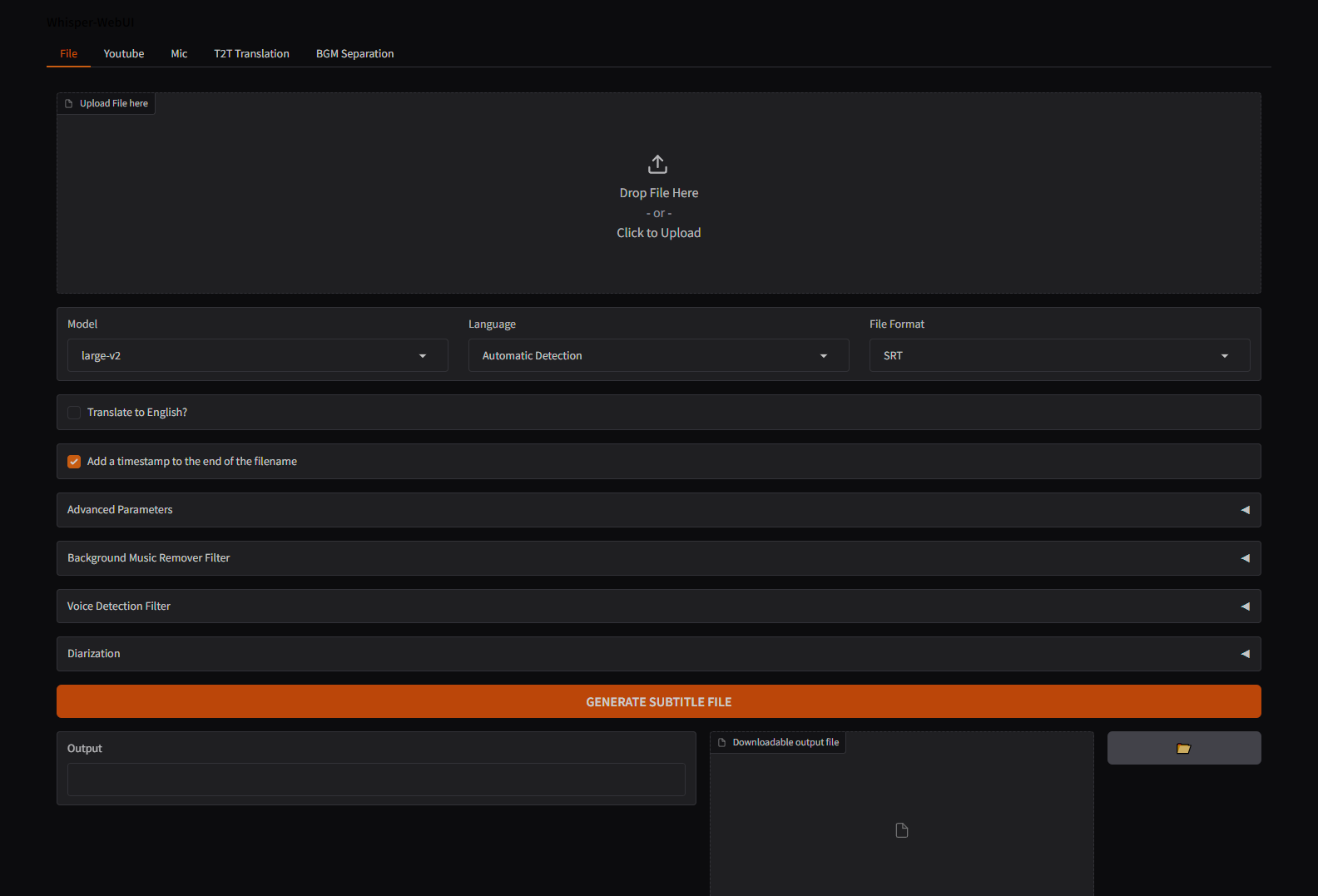Image resolution: width=1318 pixels, height=896 pixels.
Task: Expand the Diarization section
Action: [x=659, y=654]
